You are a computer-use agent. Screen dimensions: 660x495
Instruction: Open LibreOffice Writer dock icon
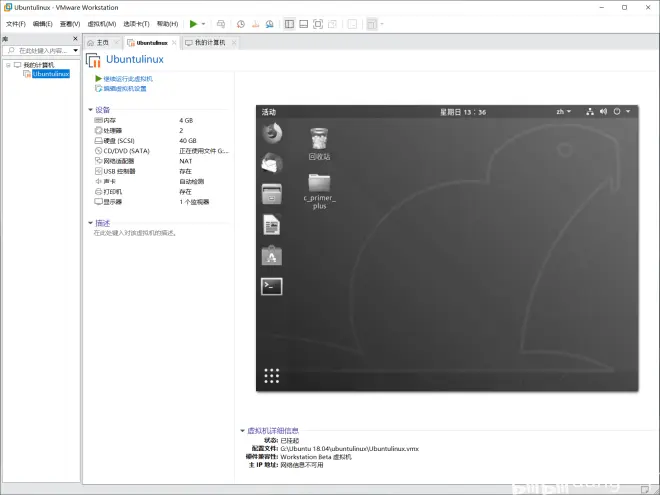(x=272, y=225)
